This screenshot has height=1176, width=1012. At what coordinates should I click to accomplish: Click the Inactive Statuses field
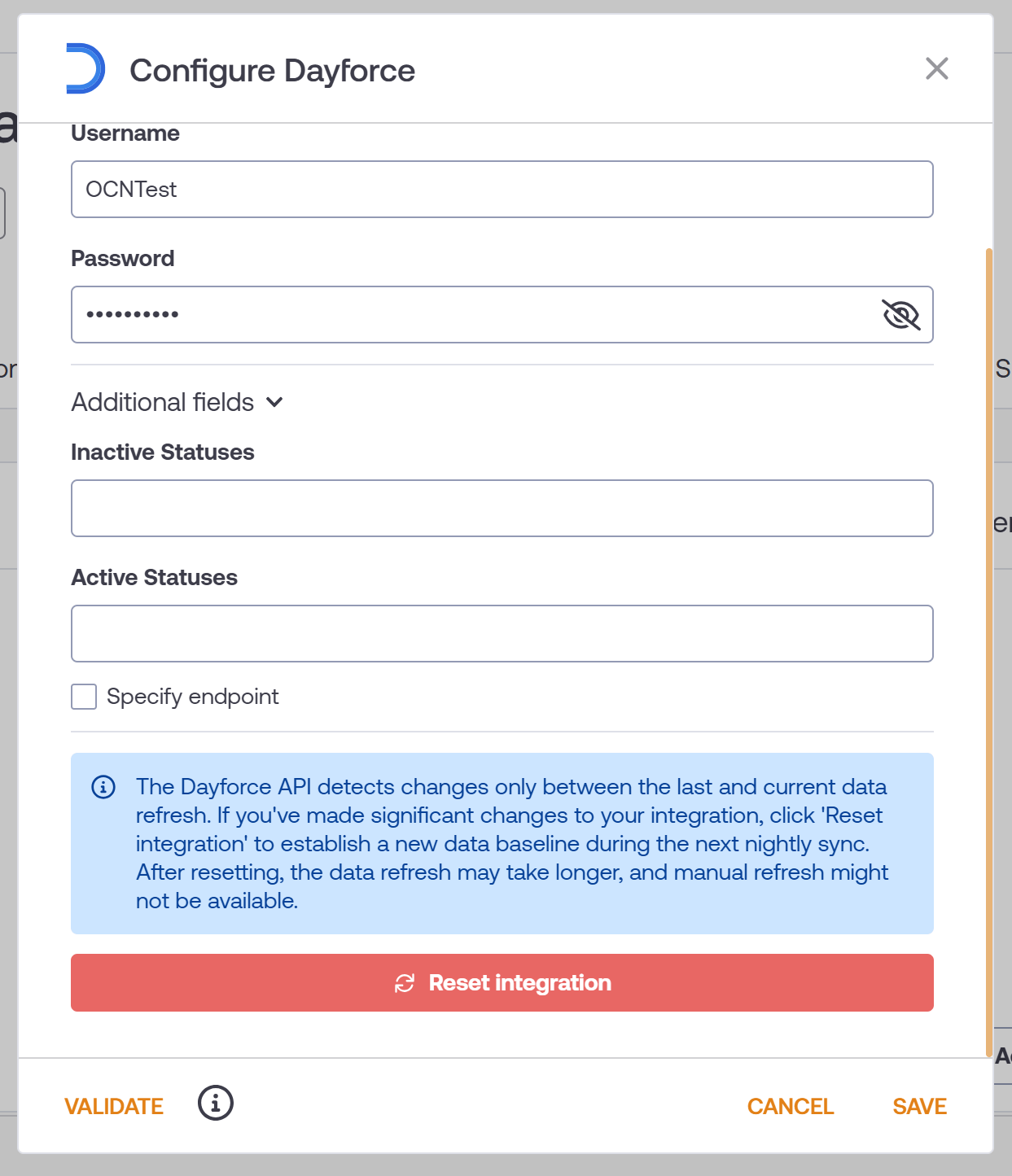click(x=502, y=509)
